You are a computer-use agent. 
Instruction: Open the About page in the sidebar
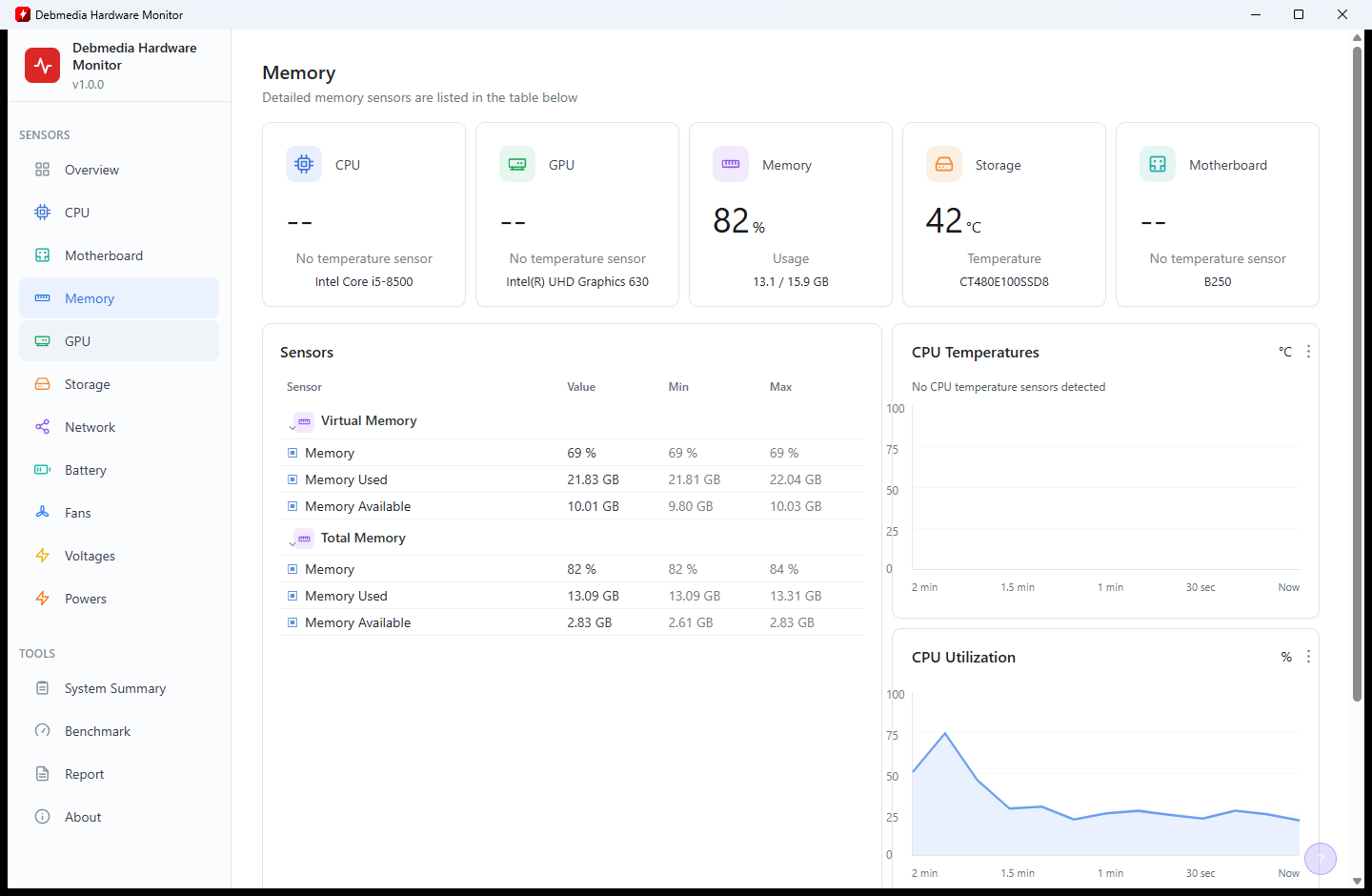(119, 817)
